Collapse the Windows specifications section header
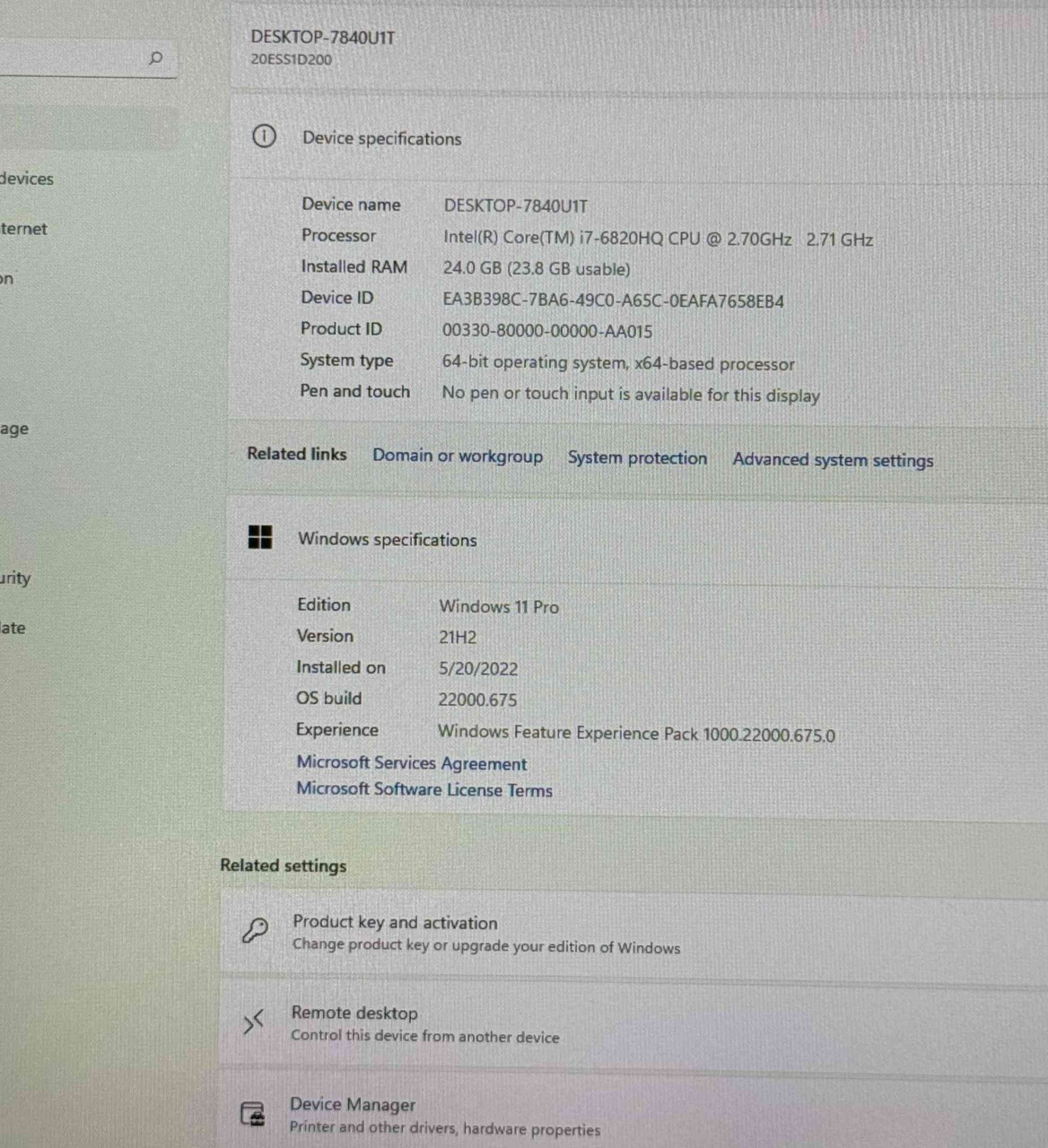The height and width of the screenshot is (1148, 1048). (637, 538)
